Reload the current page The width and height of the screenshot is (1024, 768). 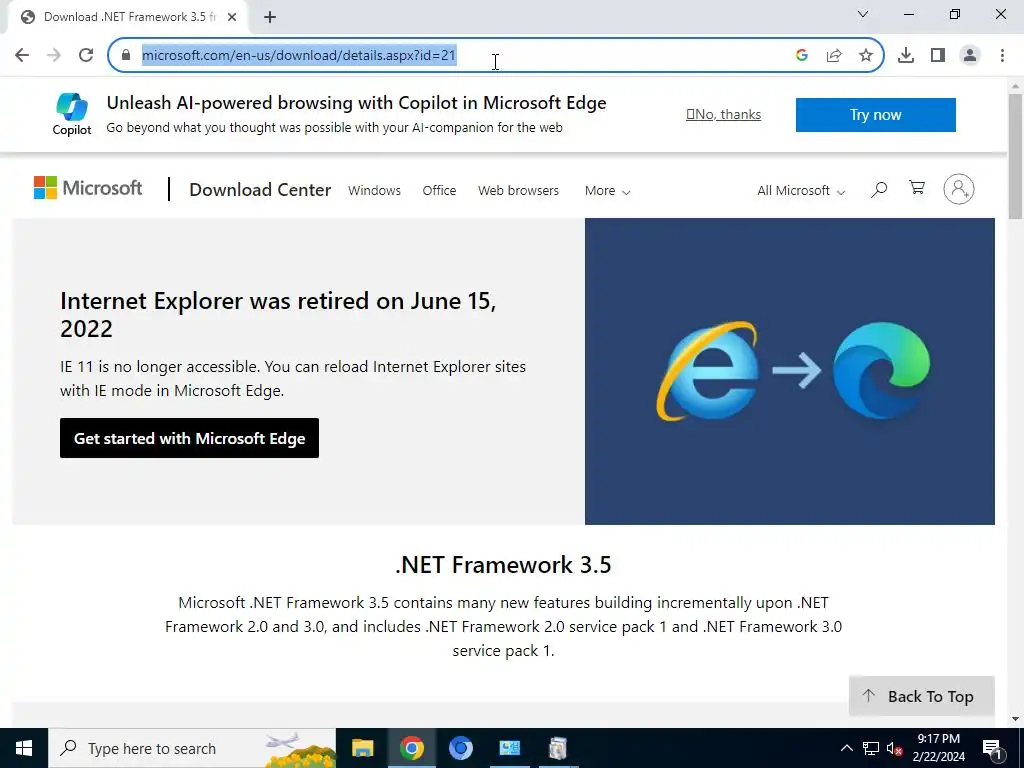pos(86,55)
